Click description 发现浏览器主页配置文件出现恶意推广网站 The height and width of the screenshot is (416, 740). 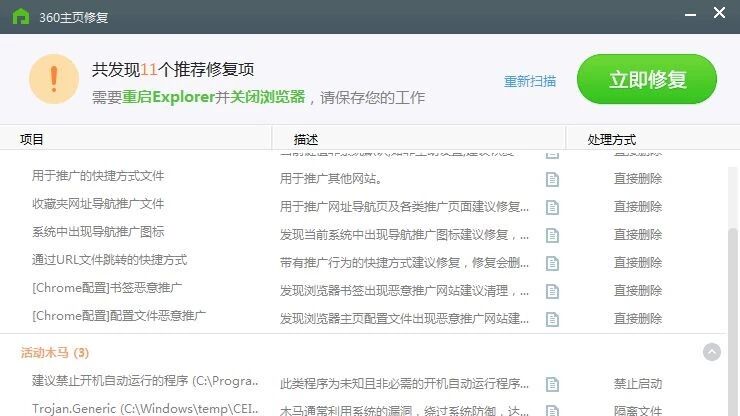(404, 318)
